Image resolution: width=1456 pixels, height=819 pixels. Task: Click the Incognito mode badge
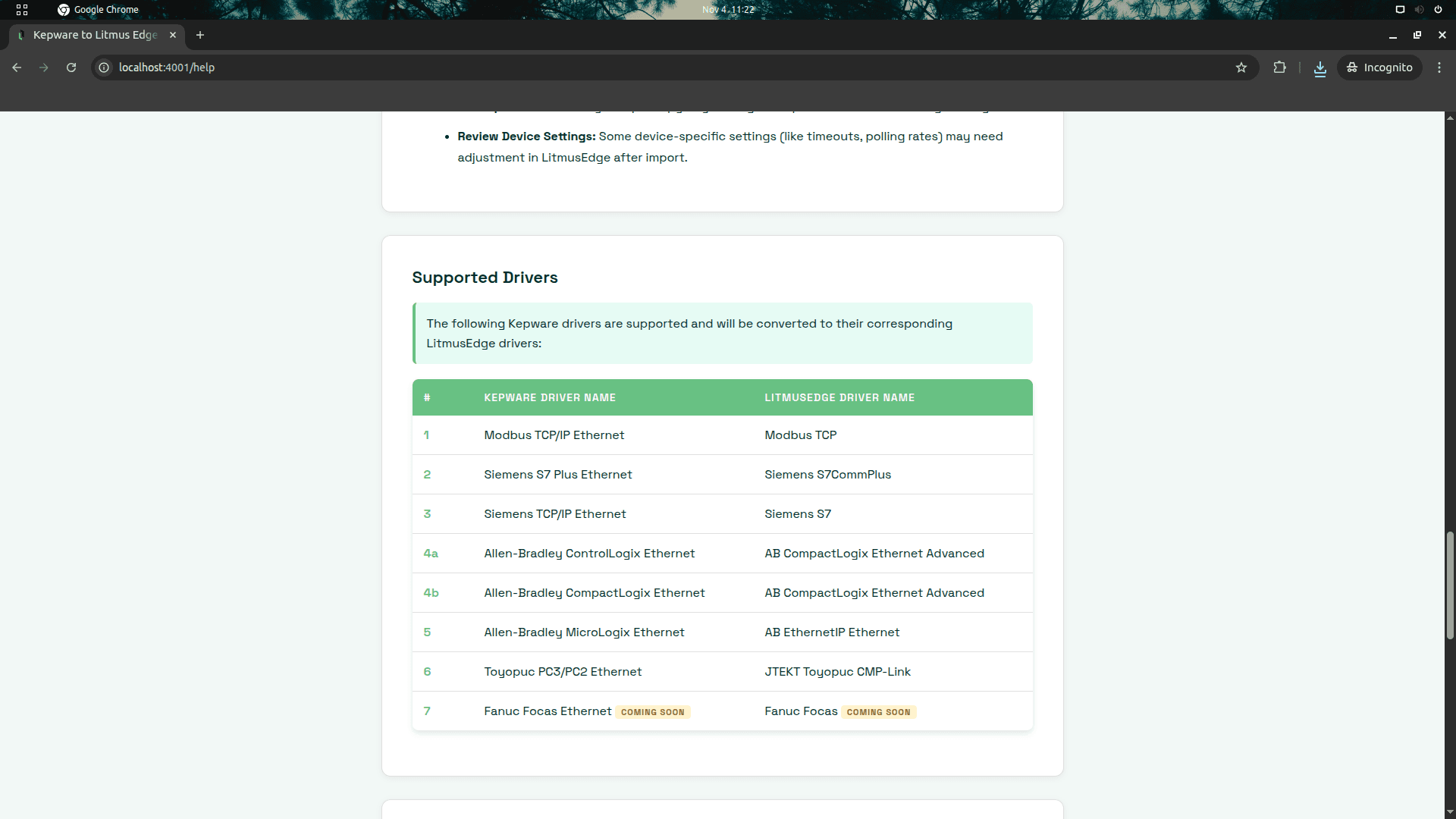(x=1379, y=67)
